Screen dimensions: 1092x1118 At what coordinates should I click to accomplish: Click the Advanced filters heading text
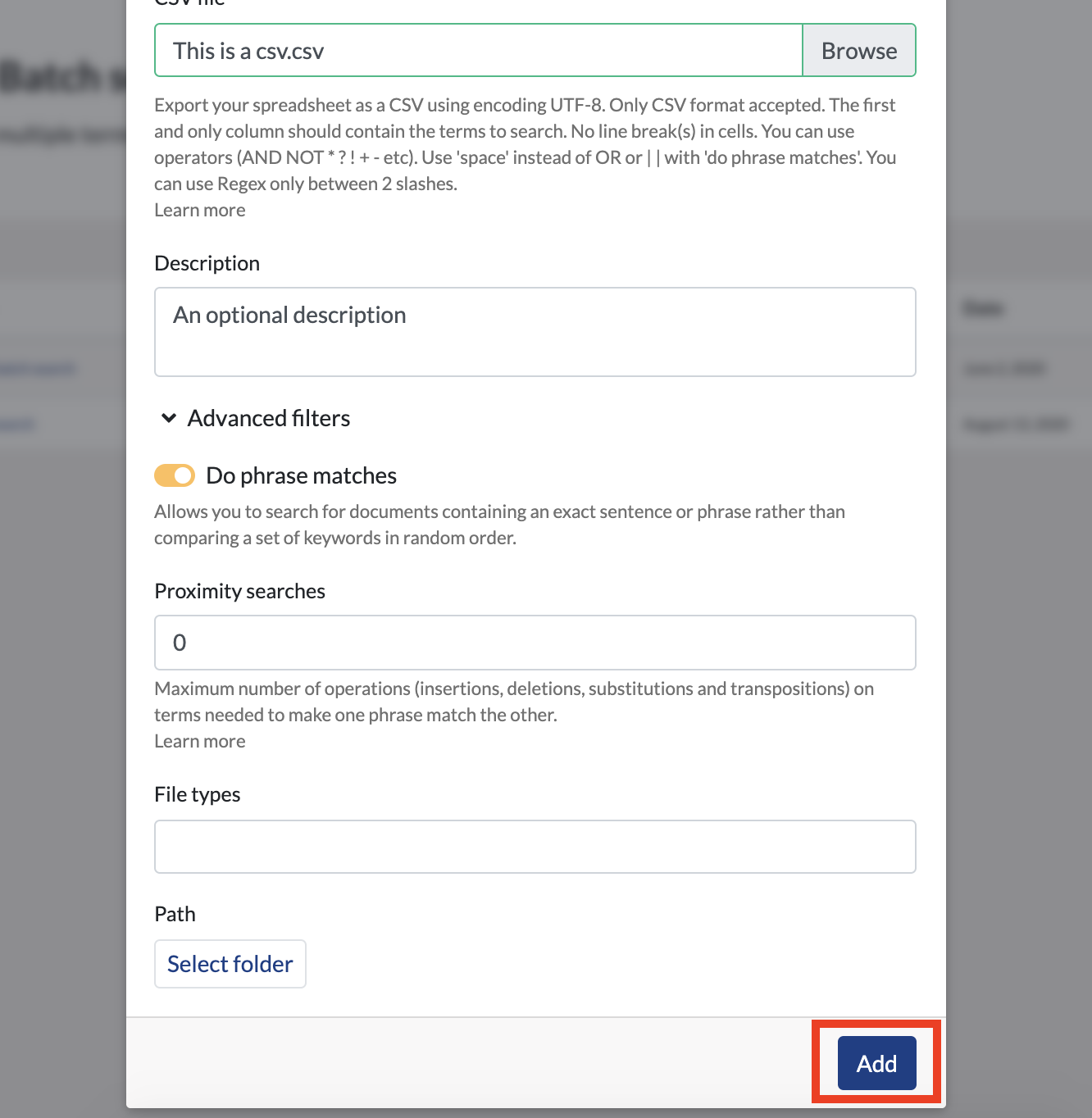point(269,418)
